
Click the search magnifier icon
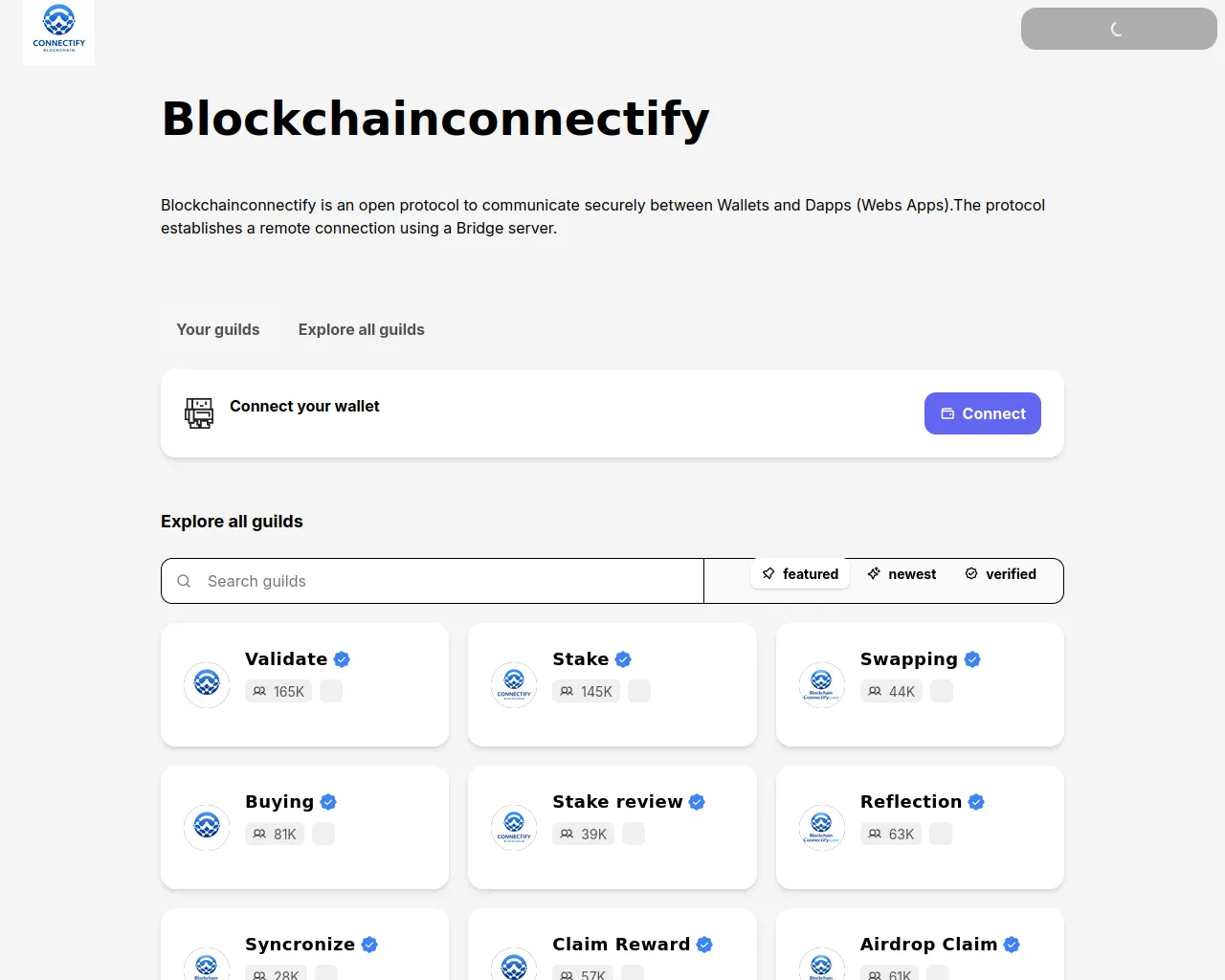[x=184, y=581]
